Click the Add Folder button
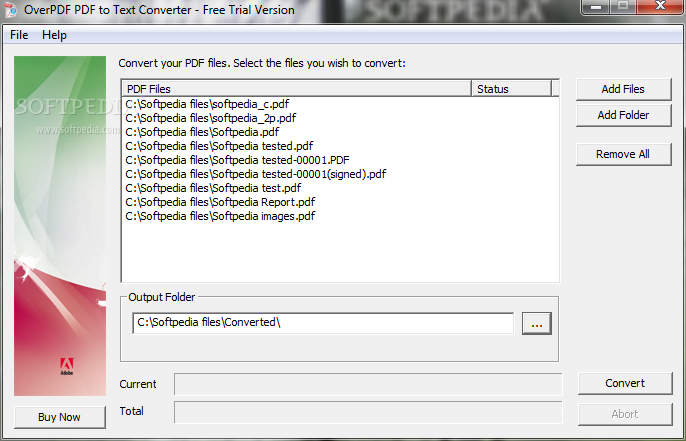This screenshot has height=441, width=686. click(623, 115)
